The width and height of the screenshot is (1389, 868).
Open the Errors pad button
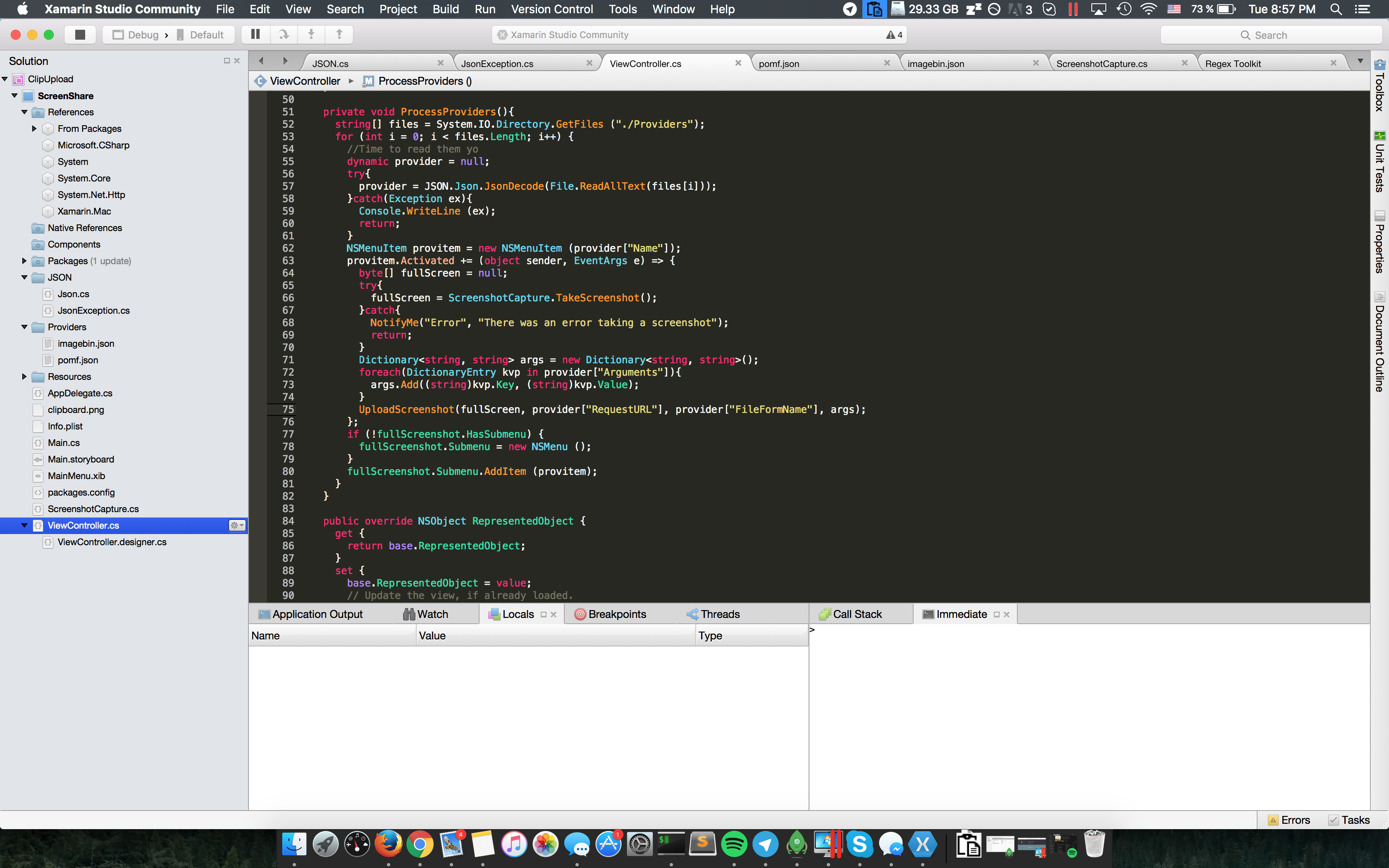point(1289,820)
